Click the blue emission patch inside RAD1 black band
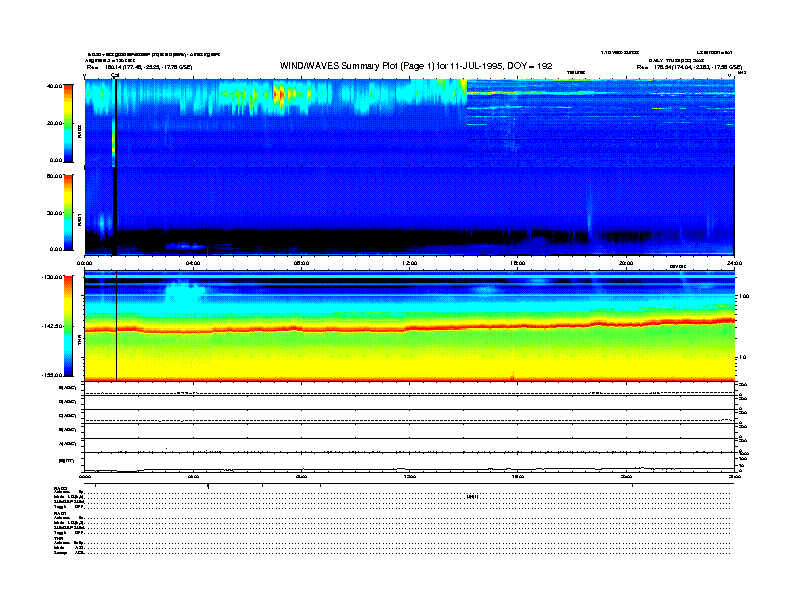This screenshot has height=612, width=792. [x=186, y=246]
